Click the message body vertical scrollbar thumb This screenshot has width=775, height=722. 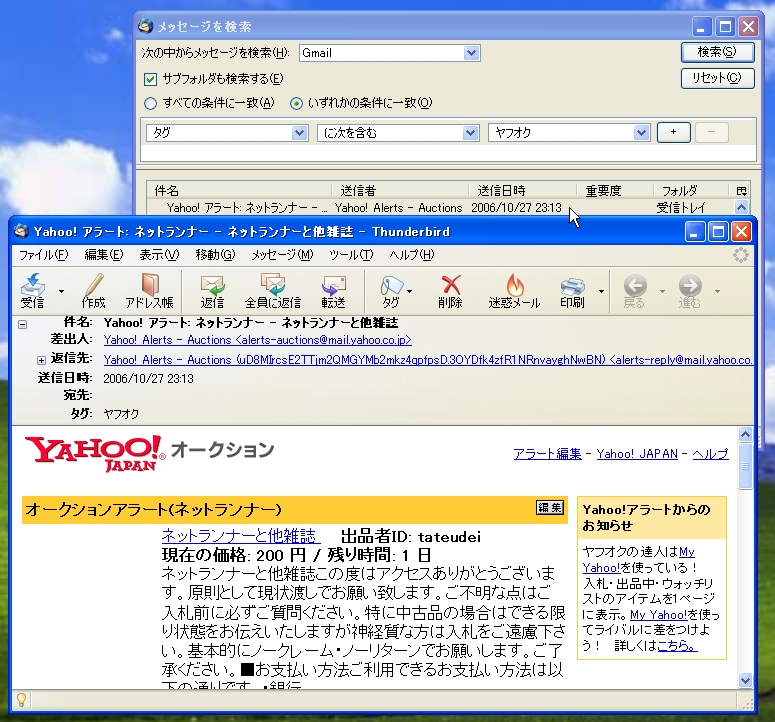(745, 466)
